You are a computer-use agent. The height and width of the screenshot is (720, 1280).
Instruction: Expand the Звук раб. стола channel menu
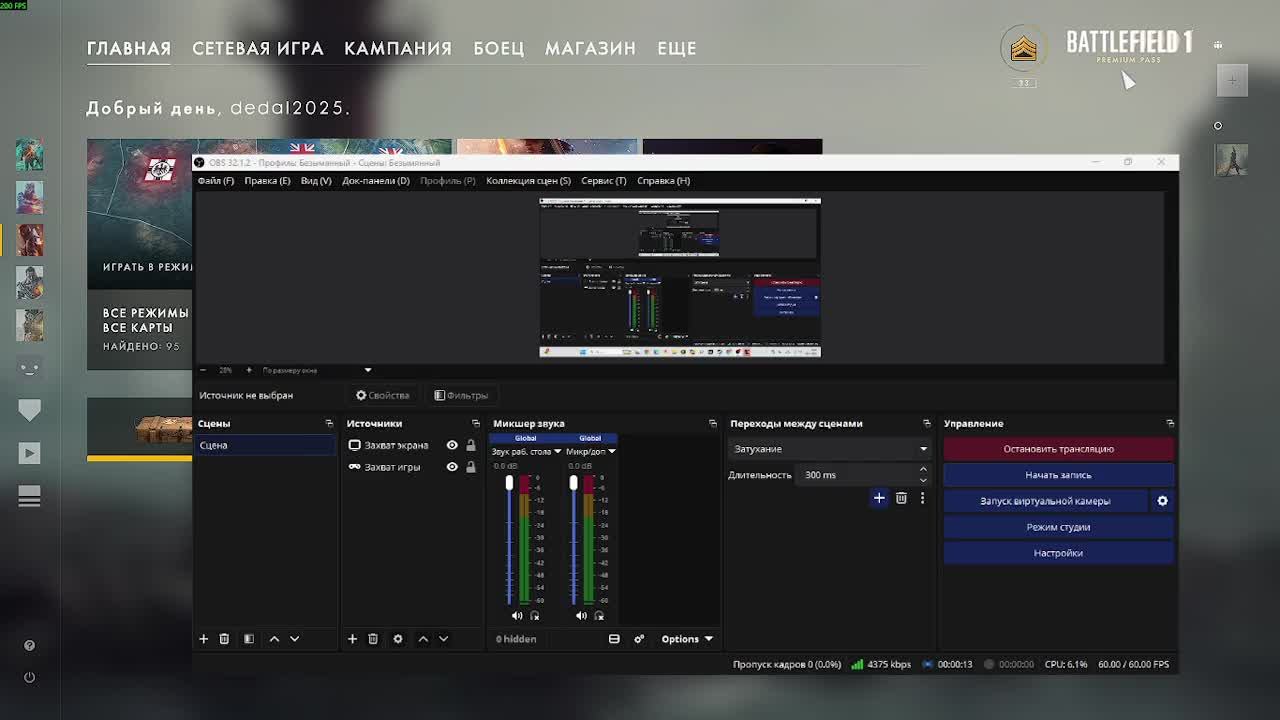557,452
